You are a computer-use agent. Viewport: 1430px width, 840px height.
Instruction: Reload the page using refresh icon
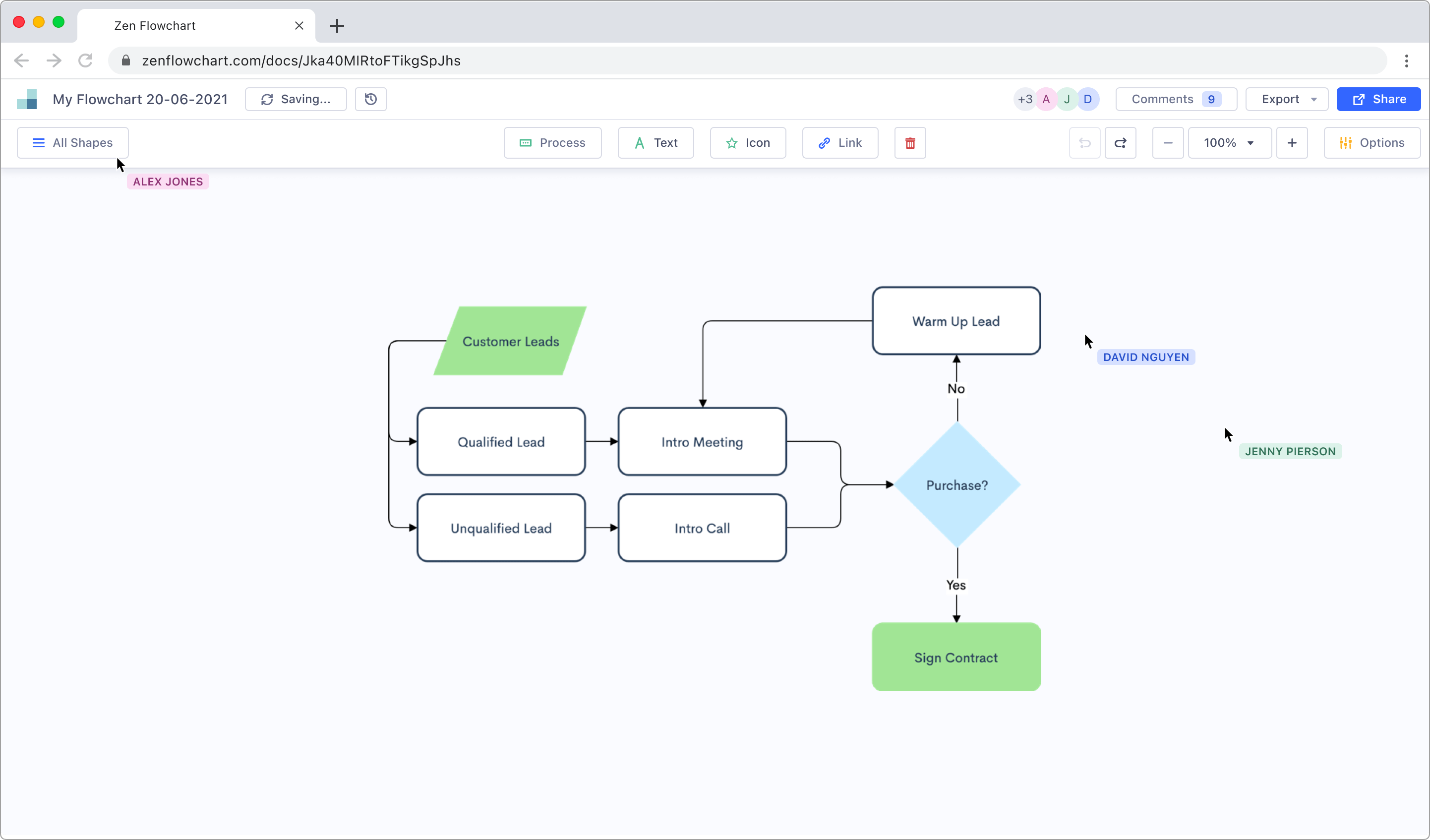click(x=86, y=60)
